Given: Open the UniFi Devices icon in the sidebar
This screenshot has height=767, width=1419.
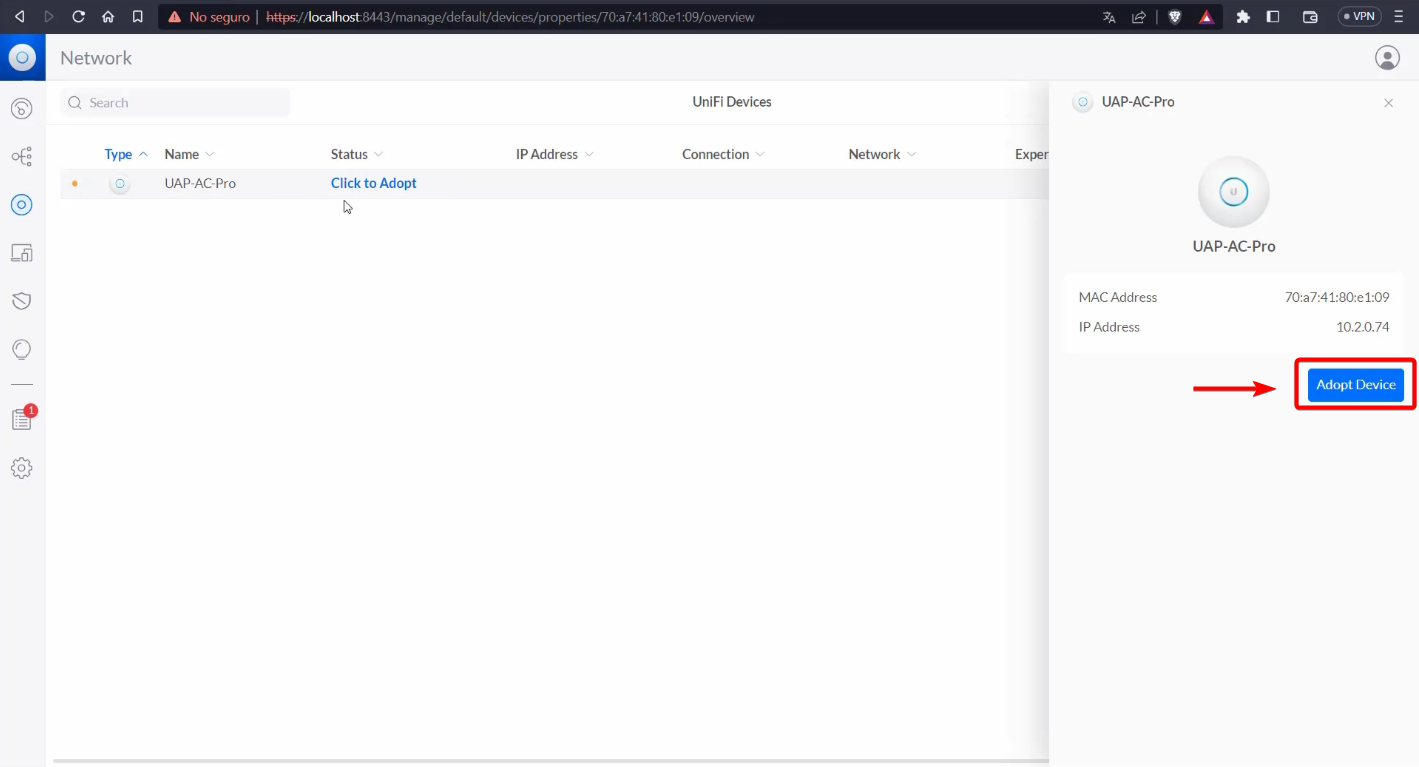Looking at the screenshot, I should coord(22,204).
